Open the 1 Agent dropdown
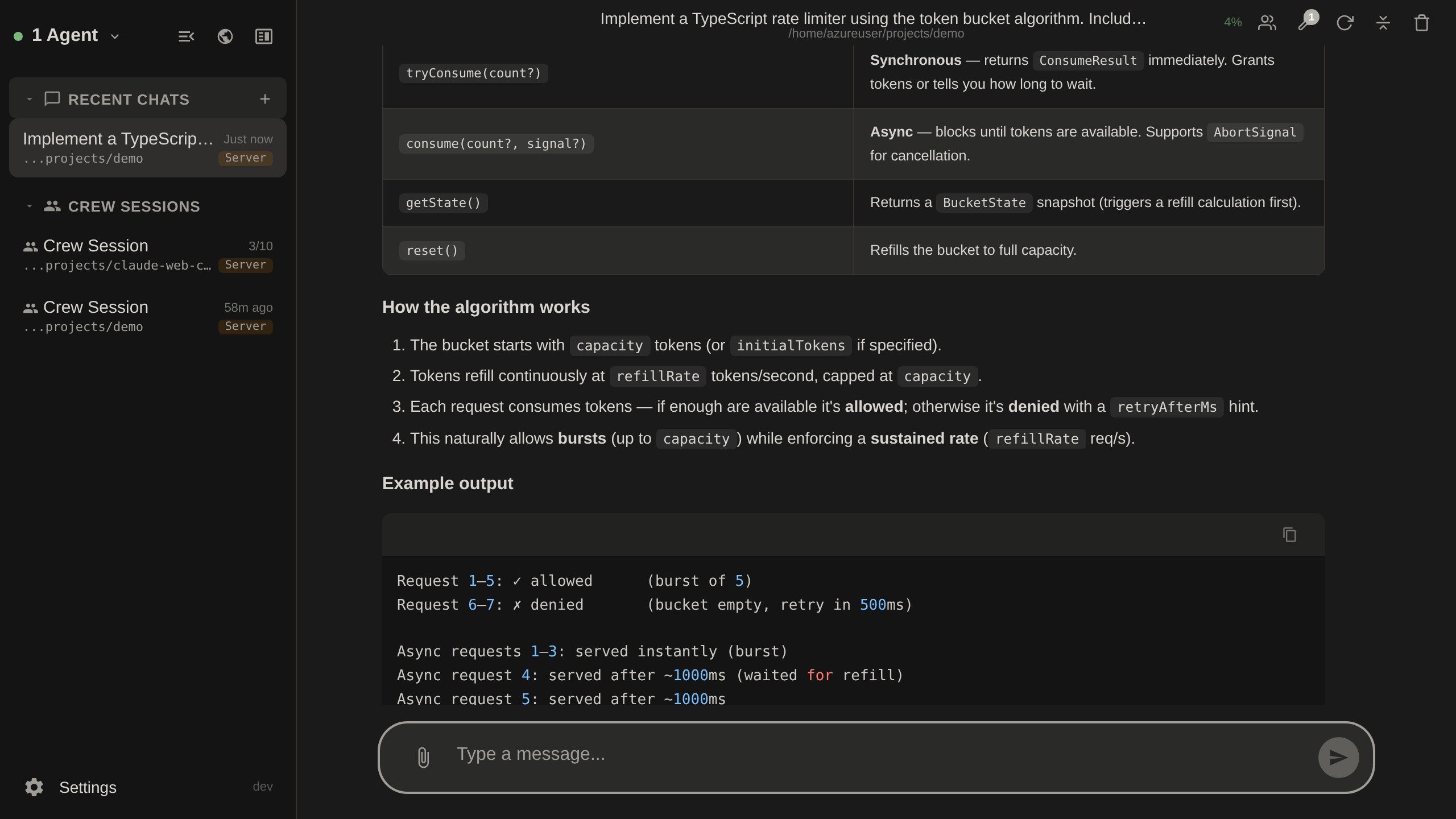Image resolution: width=1456 pixels, height=819 pixels. click(68, 35)
